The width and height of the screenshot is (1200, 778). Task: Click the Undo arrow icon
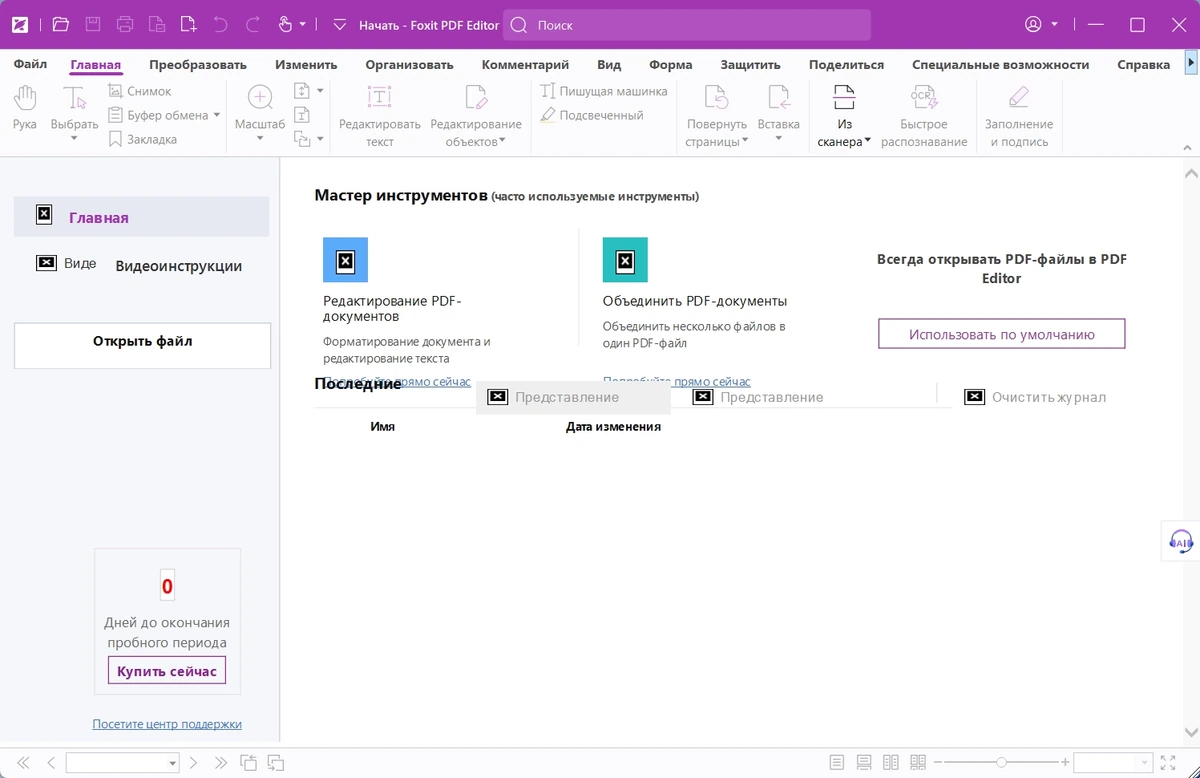(220, 25)
